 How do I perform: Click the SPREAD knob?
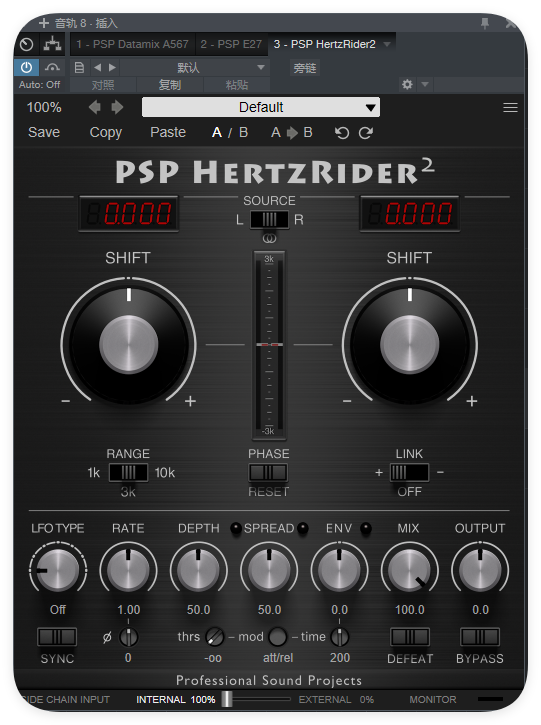pyautogui.click(x=269, y=570)
